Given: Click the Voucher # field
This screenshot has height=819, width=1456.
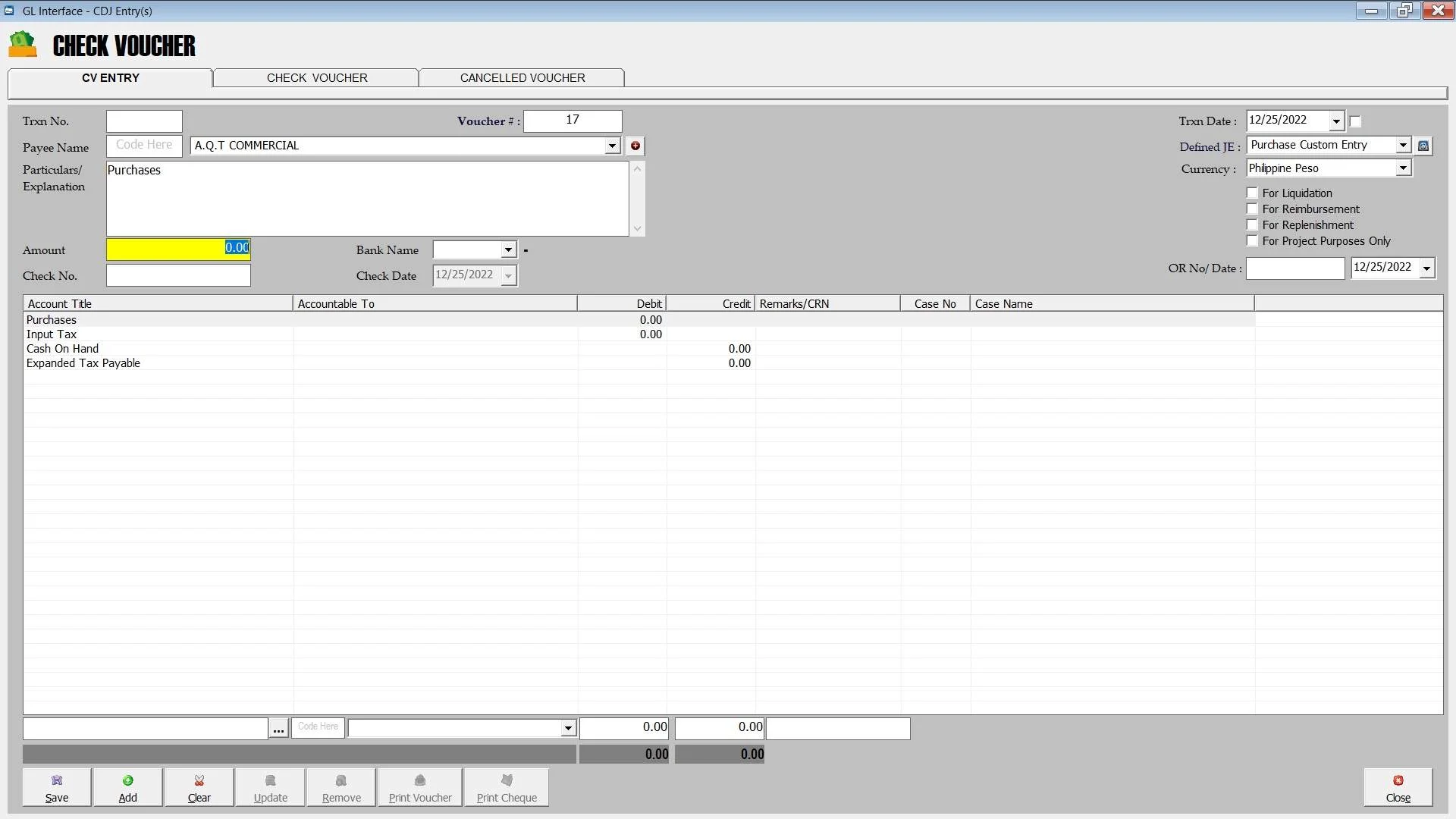Looking at the screenshot, I should 573,121.
